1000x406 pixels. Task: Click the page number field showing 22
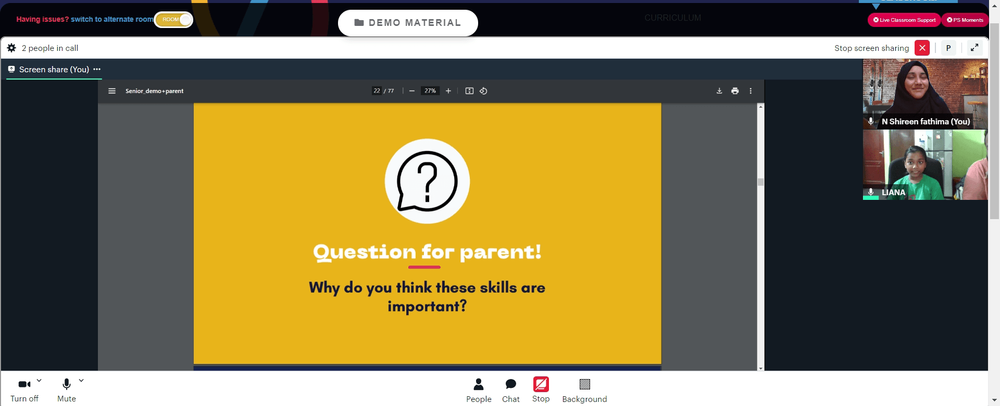pyautogui.click(x=377, y=91)
